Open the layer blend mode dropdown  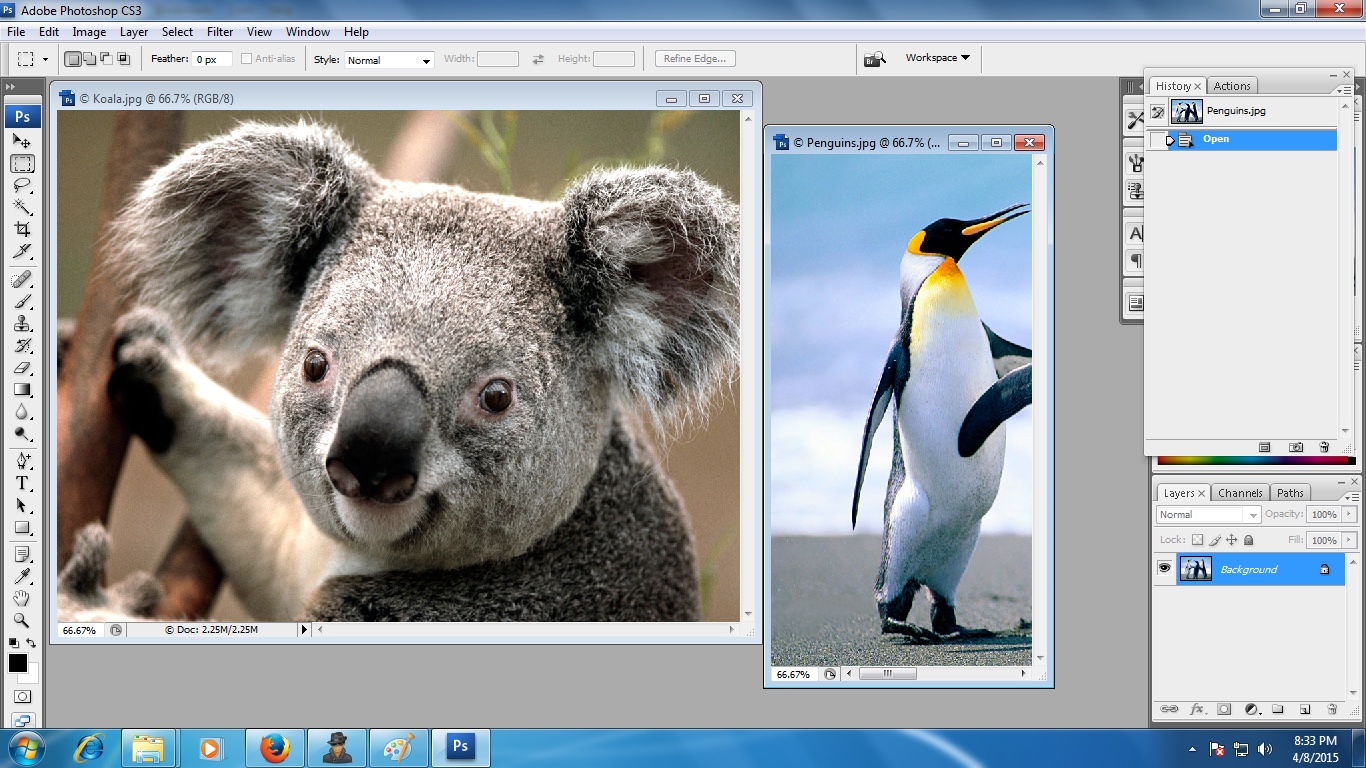coord(1208,515)
